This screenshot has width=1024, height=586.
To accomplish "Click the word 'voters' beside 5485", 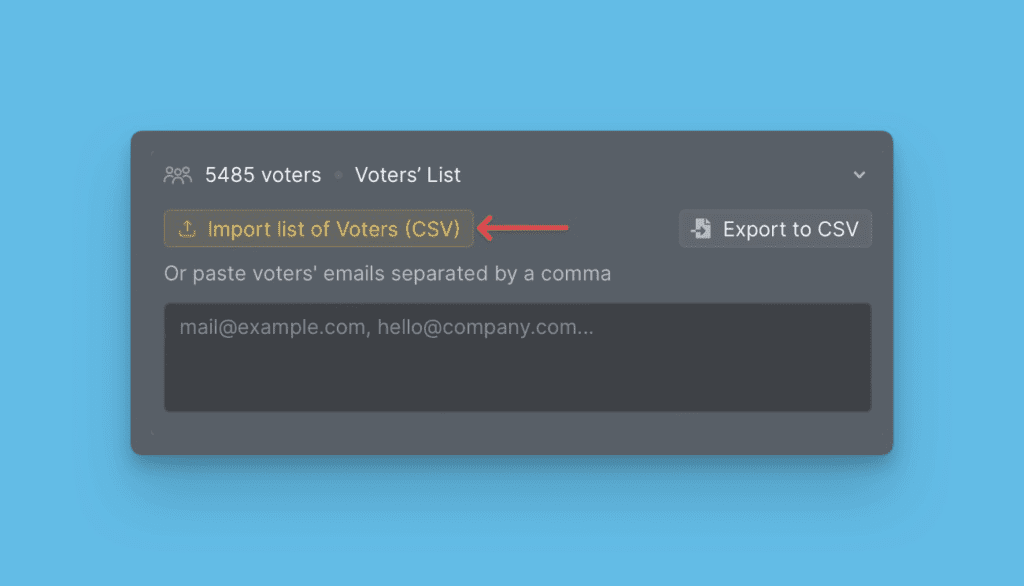I will point(290,175).
